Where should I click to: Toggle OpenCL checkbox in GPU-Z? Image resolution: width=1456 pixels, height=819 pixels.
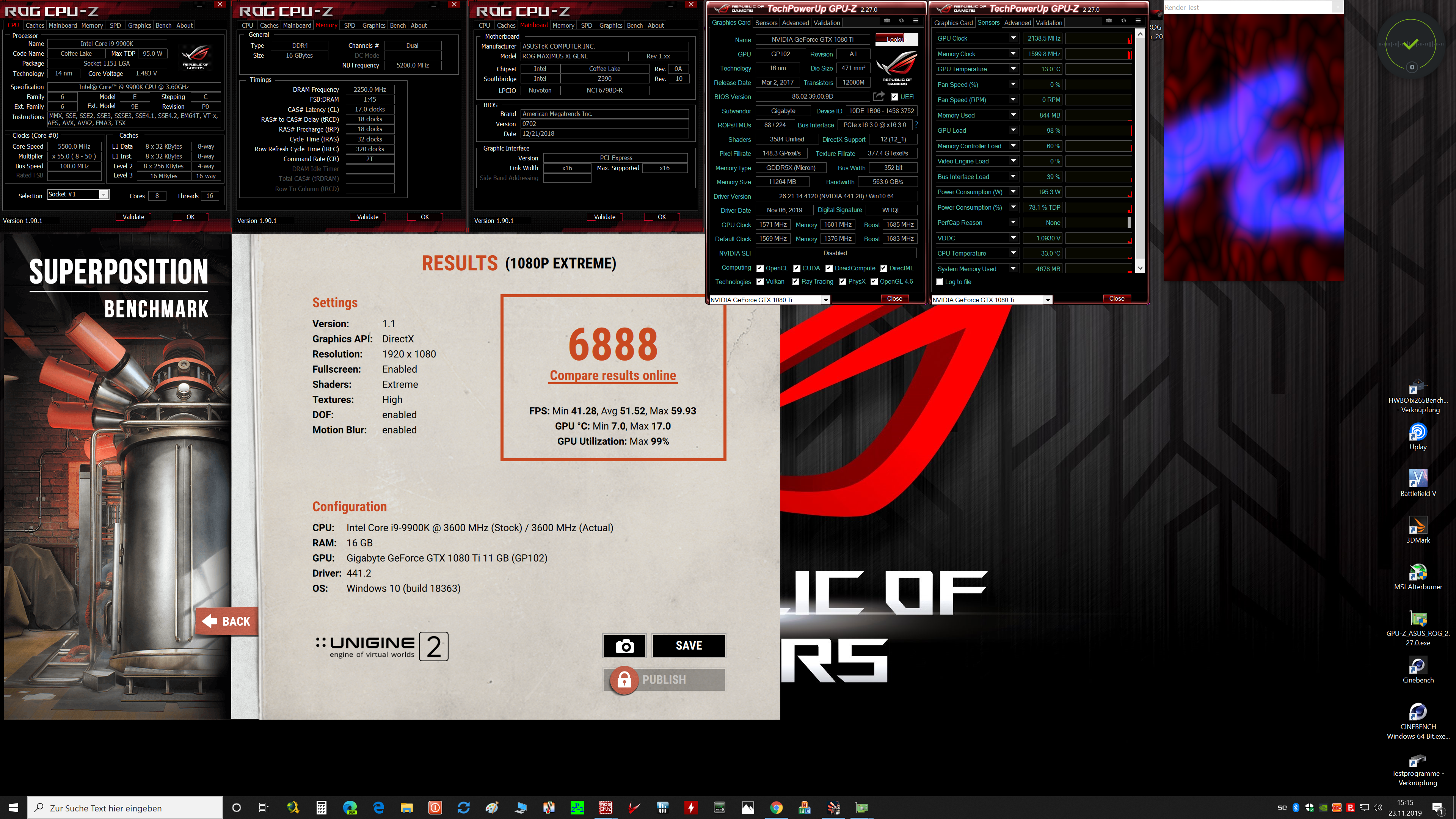coord(760,268)
